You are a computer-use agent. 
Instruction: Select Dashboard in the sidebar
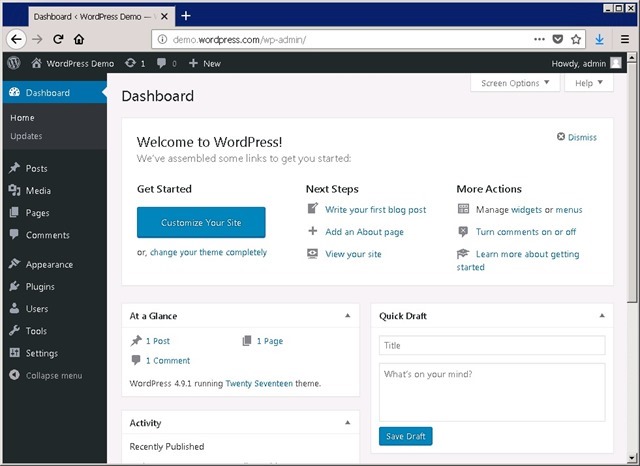[55, 93]
